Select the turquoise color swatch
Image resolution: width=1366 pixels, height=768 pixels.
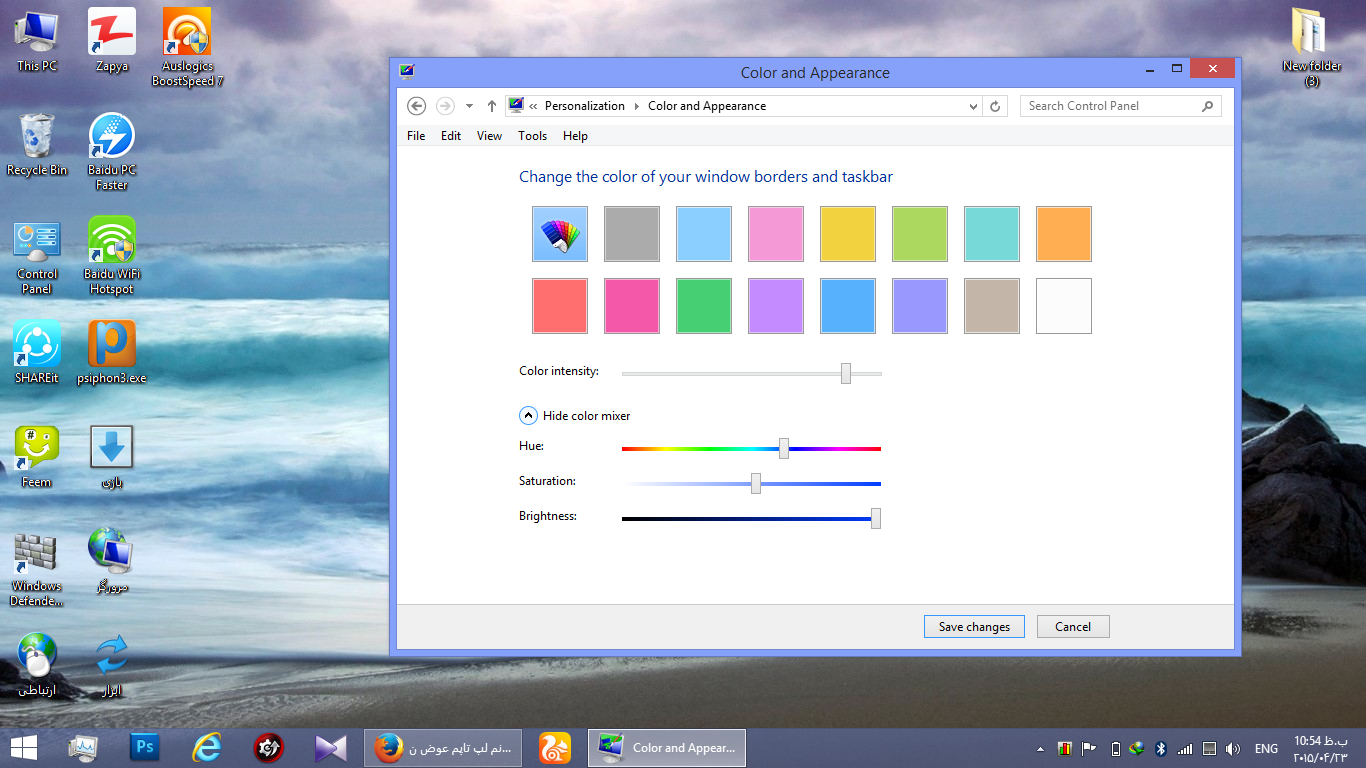tap(992, 234)
